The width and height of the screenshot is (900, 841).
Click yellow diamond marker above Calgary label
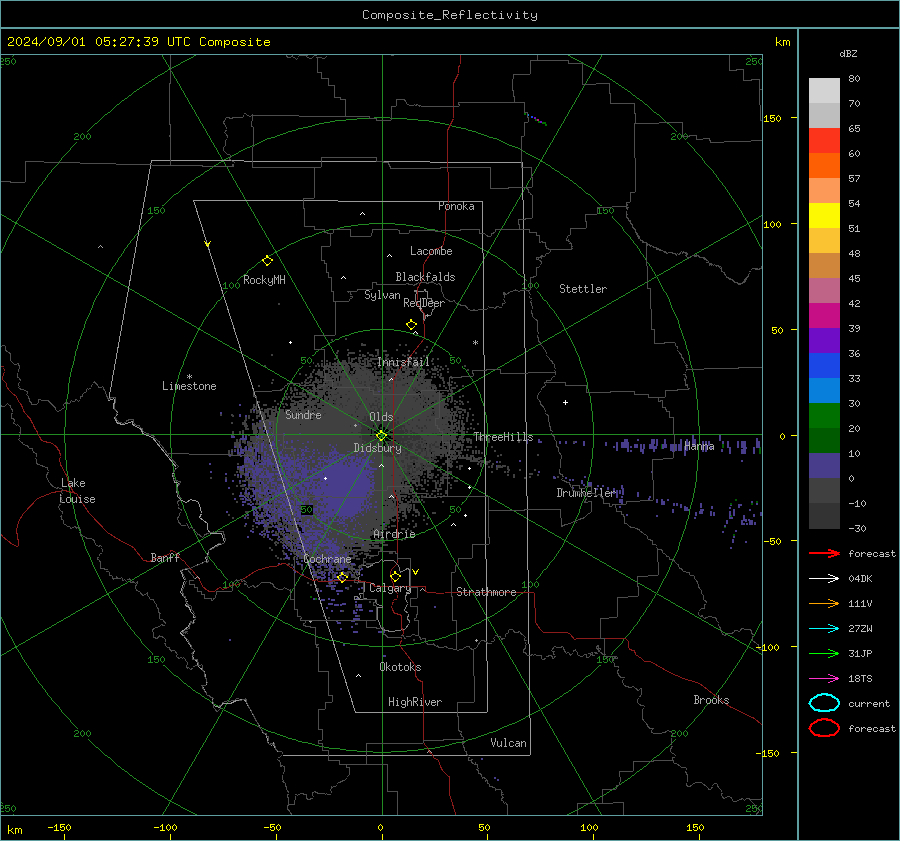395,576
